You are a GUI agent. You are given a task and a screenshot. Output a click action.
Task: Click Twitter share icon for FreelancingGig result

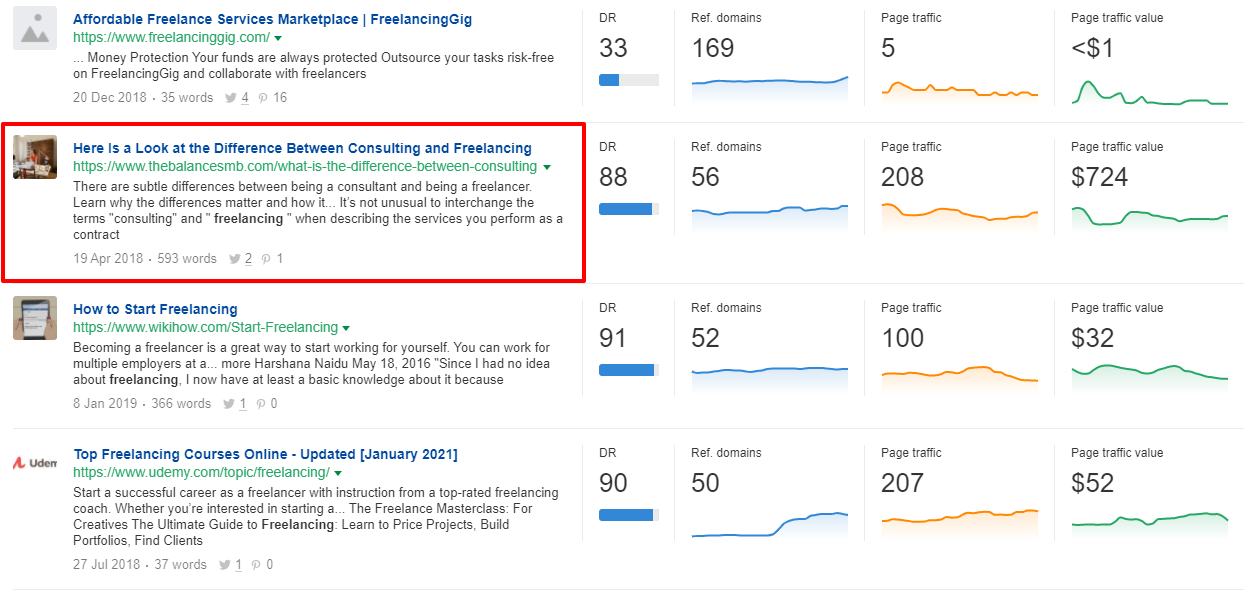pyautogui.click(x=231, y=98)
